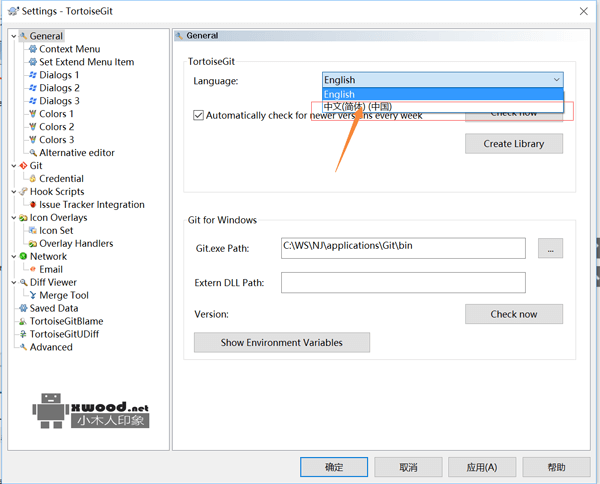Click the Issue Tracker Integration bug icon

coord(32,205)
